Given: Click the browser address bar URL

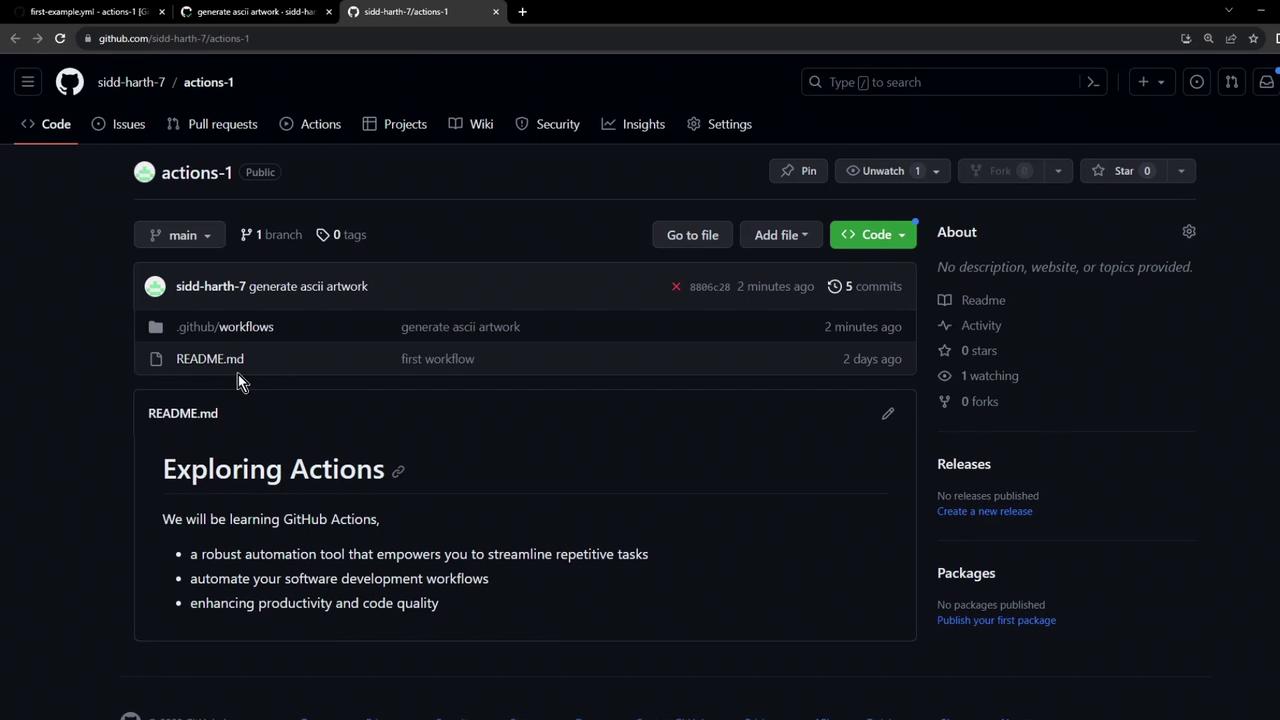Looking at the screenshot, I should (174, 38).
